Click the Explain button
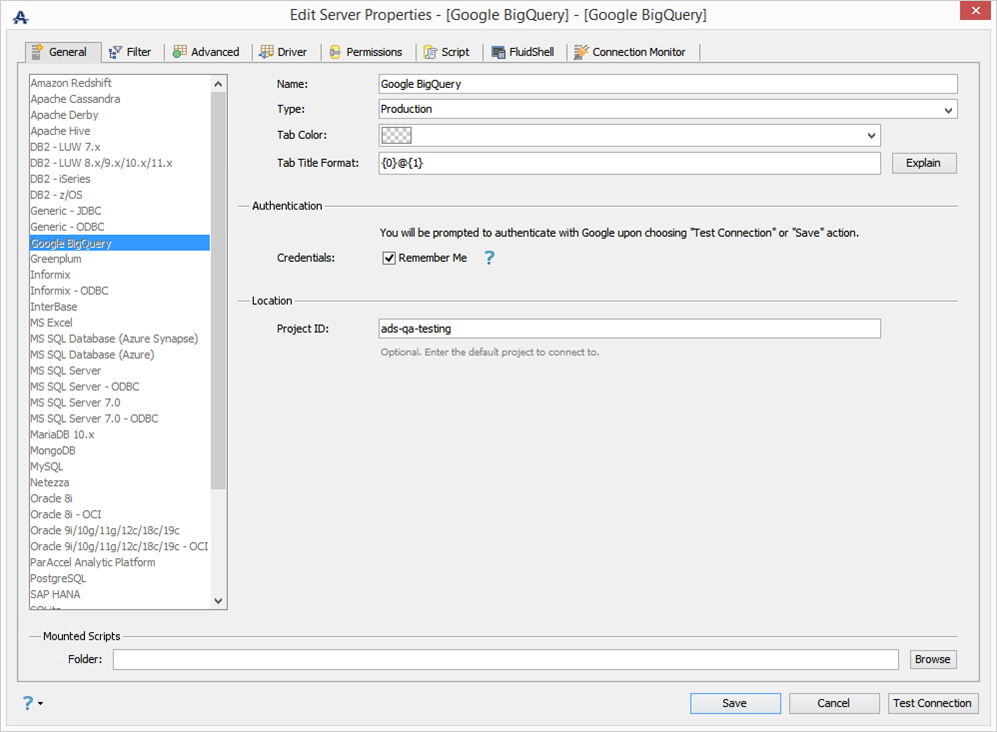Viewport: 997px width, 732px height. click(x=923, y=163)
